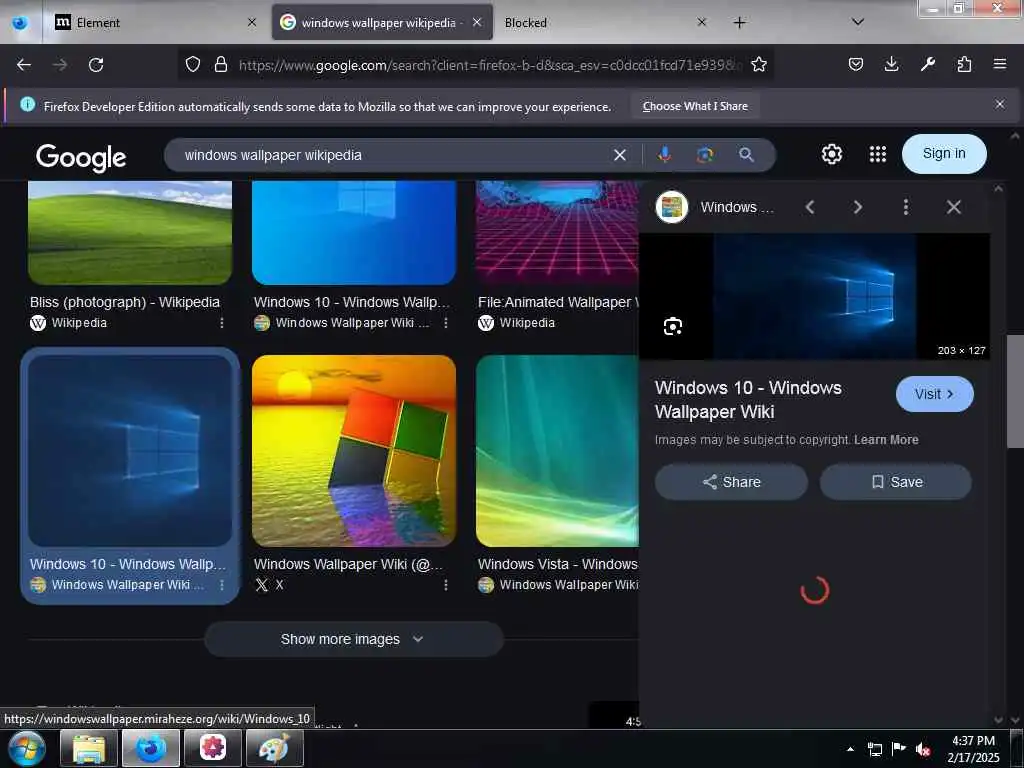
Task: Dismiss the Firefox data notification bar
Action: [1000, 104]
